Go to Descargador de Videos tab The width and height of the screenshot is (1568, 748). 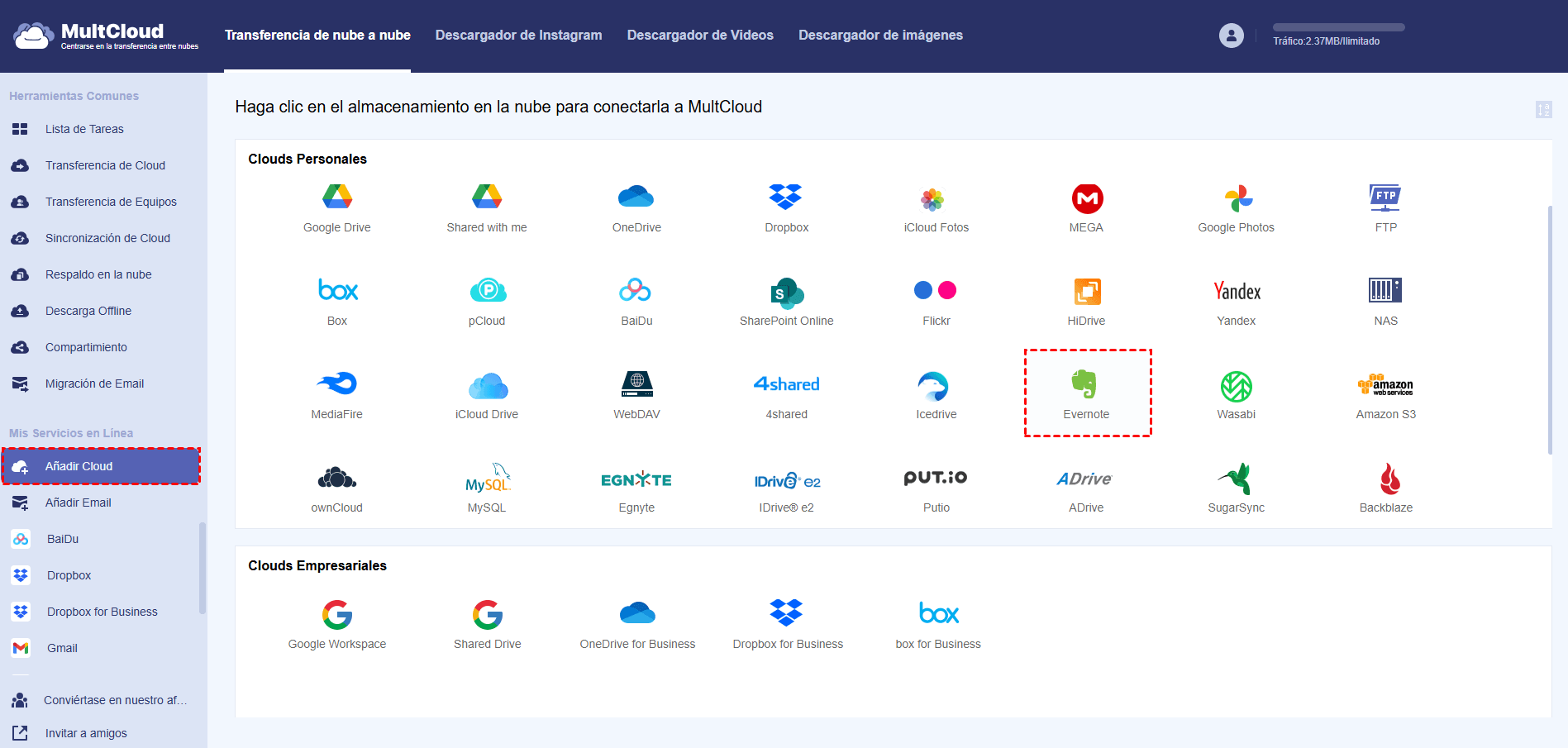(700, 35)
